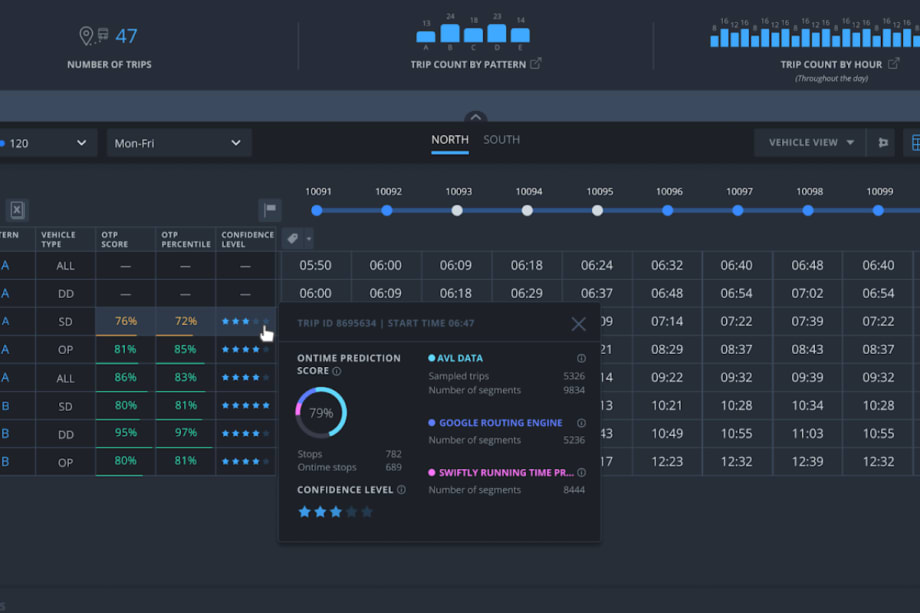The width and height of the screenshot is (920, 613).
Task: Switch to the SOUTH tab
Action: pos(501,140)
